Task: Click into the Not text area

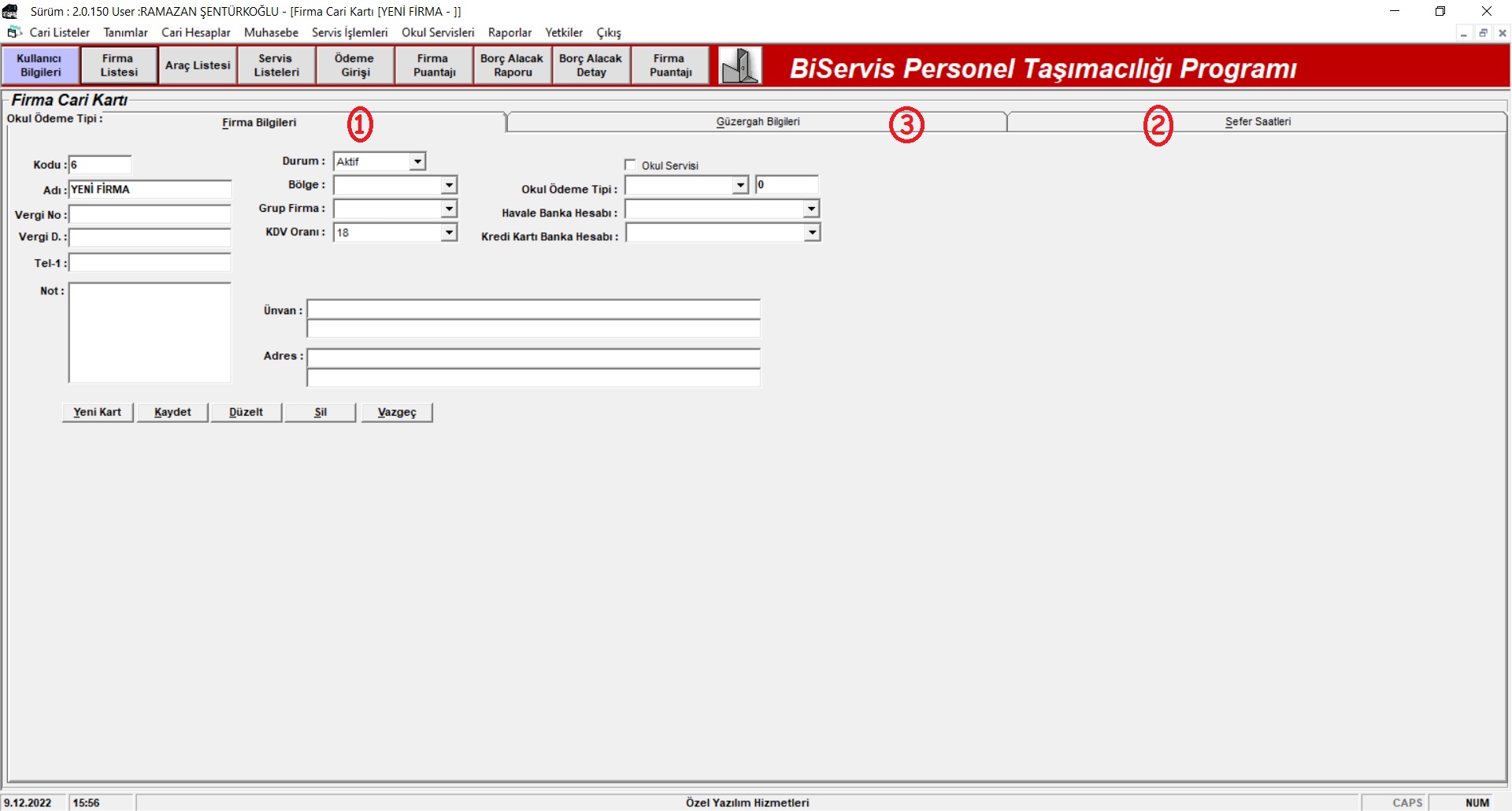Action: (x=150, y=332)
